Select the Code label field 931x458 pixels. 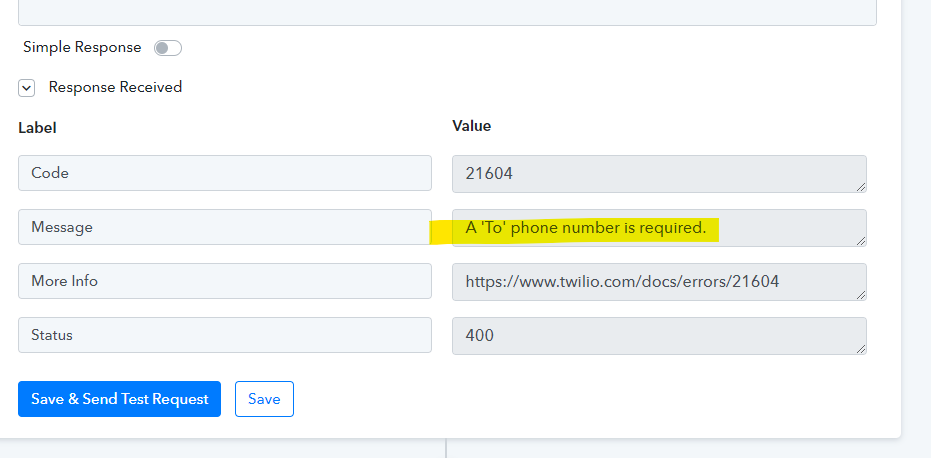(225, 173)
